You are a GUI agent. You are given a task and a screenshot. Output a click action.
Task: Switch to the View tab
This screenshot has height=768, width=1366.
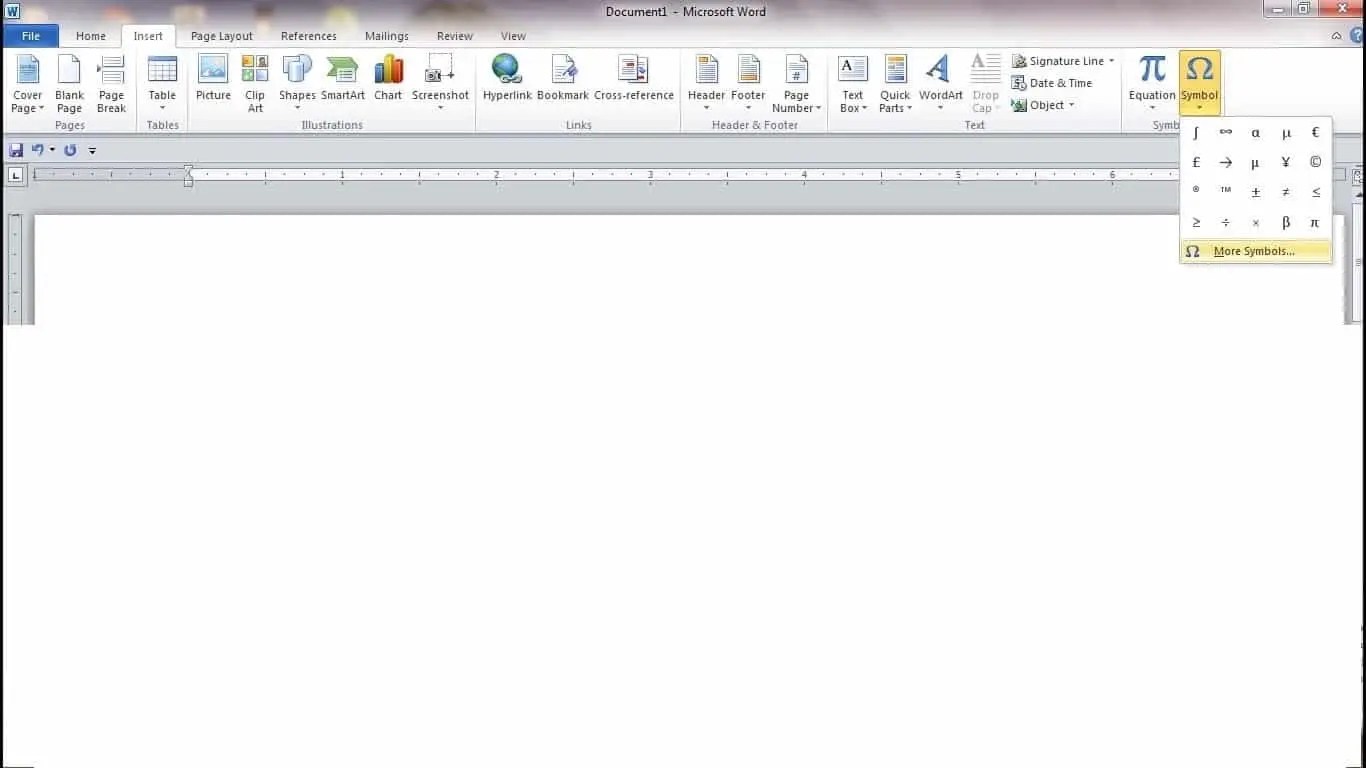click(x=513, y=36)
